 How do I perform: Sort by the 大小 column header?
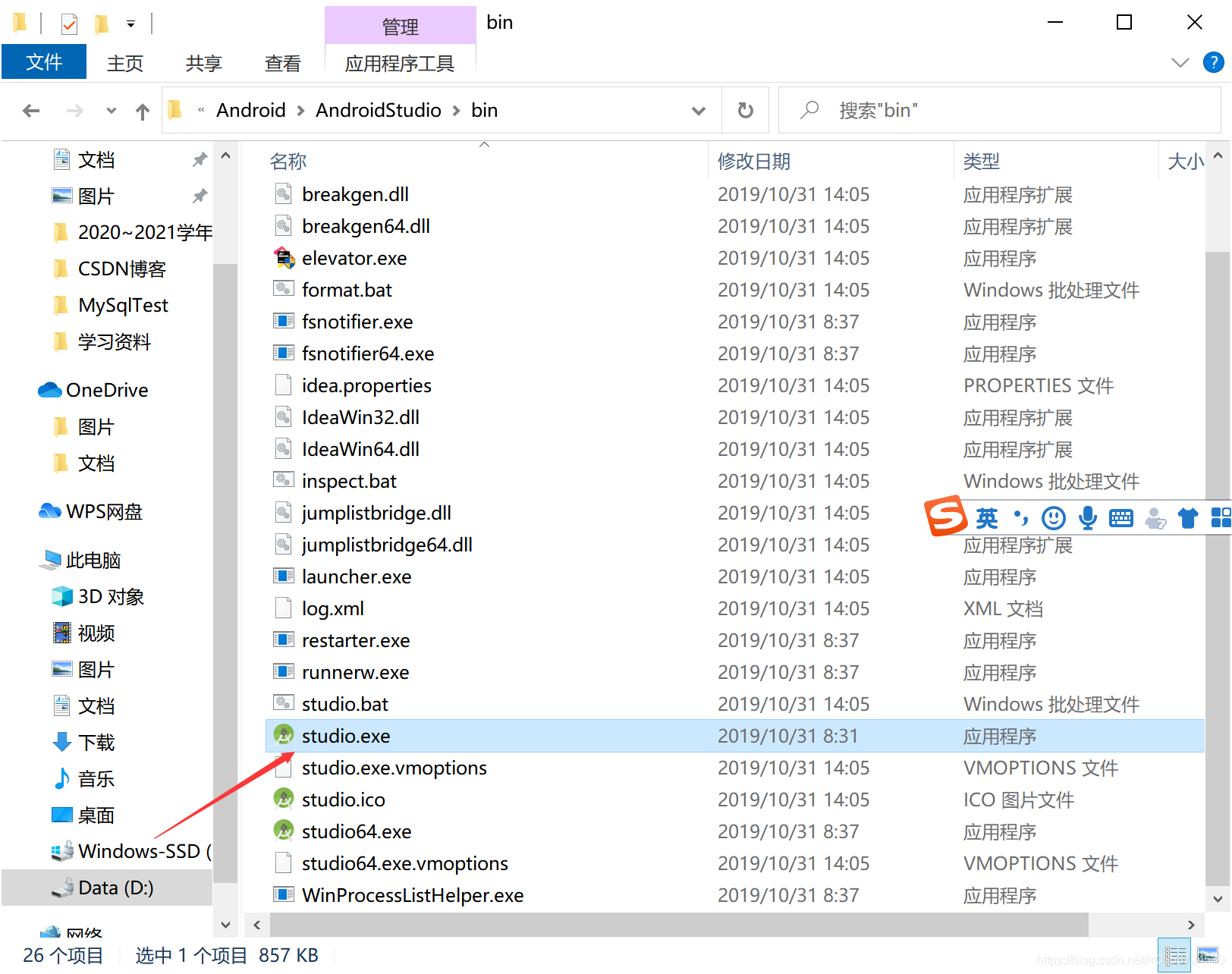click(x=1186, y=162)
